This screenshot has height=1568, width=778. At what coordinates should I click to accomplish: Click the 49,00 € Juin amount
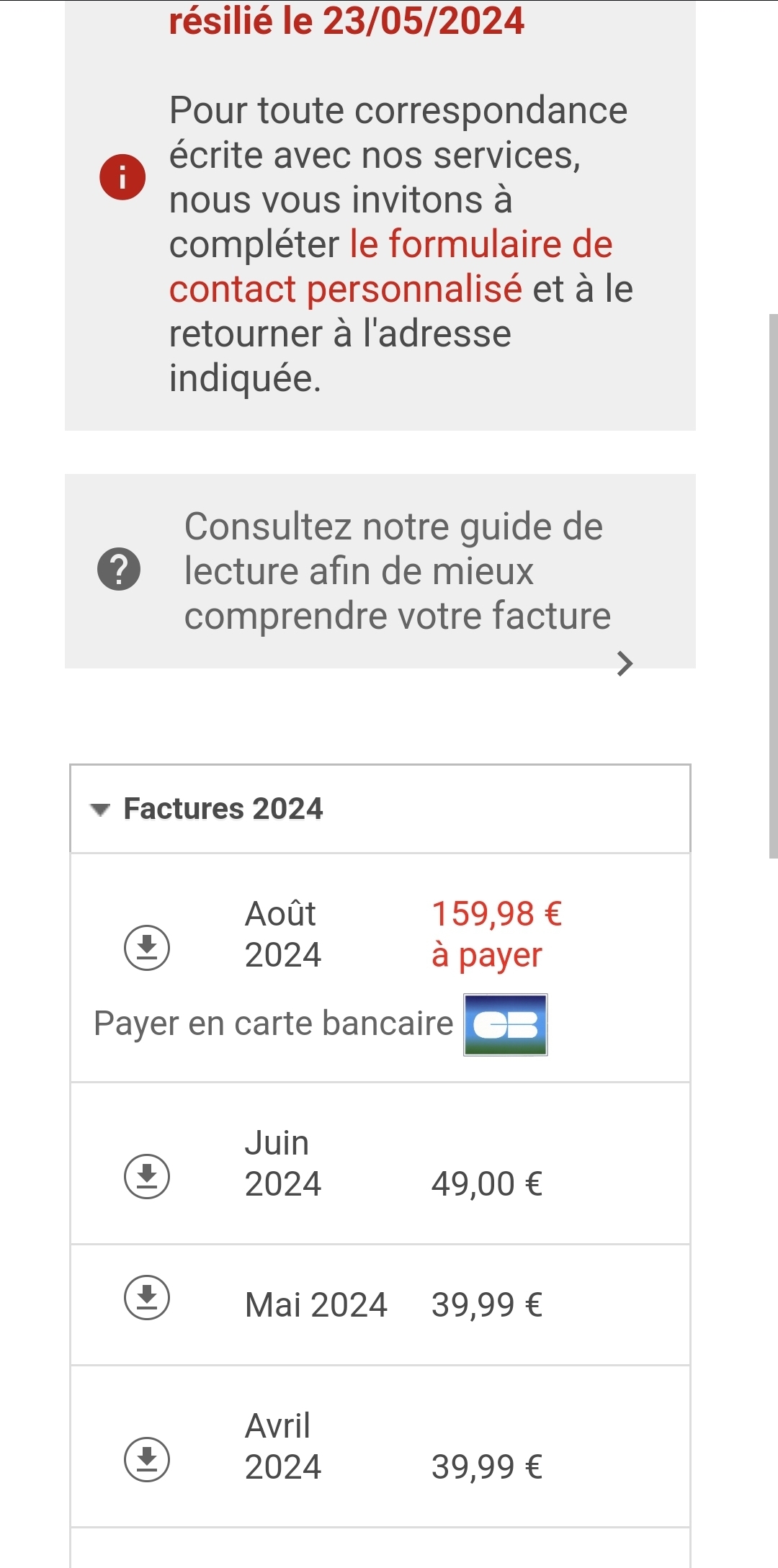pos(486,1183)
